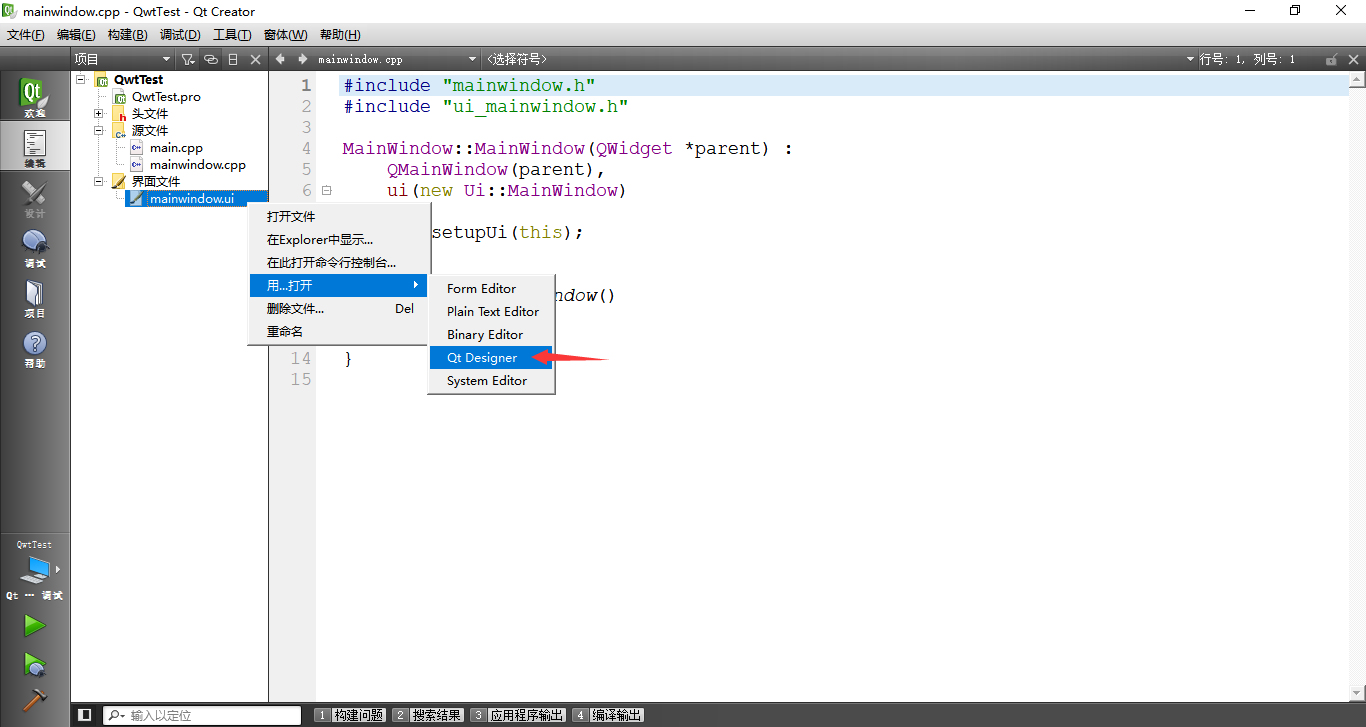Open the 构建(B) menu
Viewport: 1366px width, 727px height.
click(127, 35)
